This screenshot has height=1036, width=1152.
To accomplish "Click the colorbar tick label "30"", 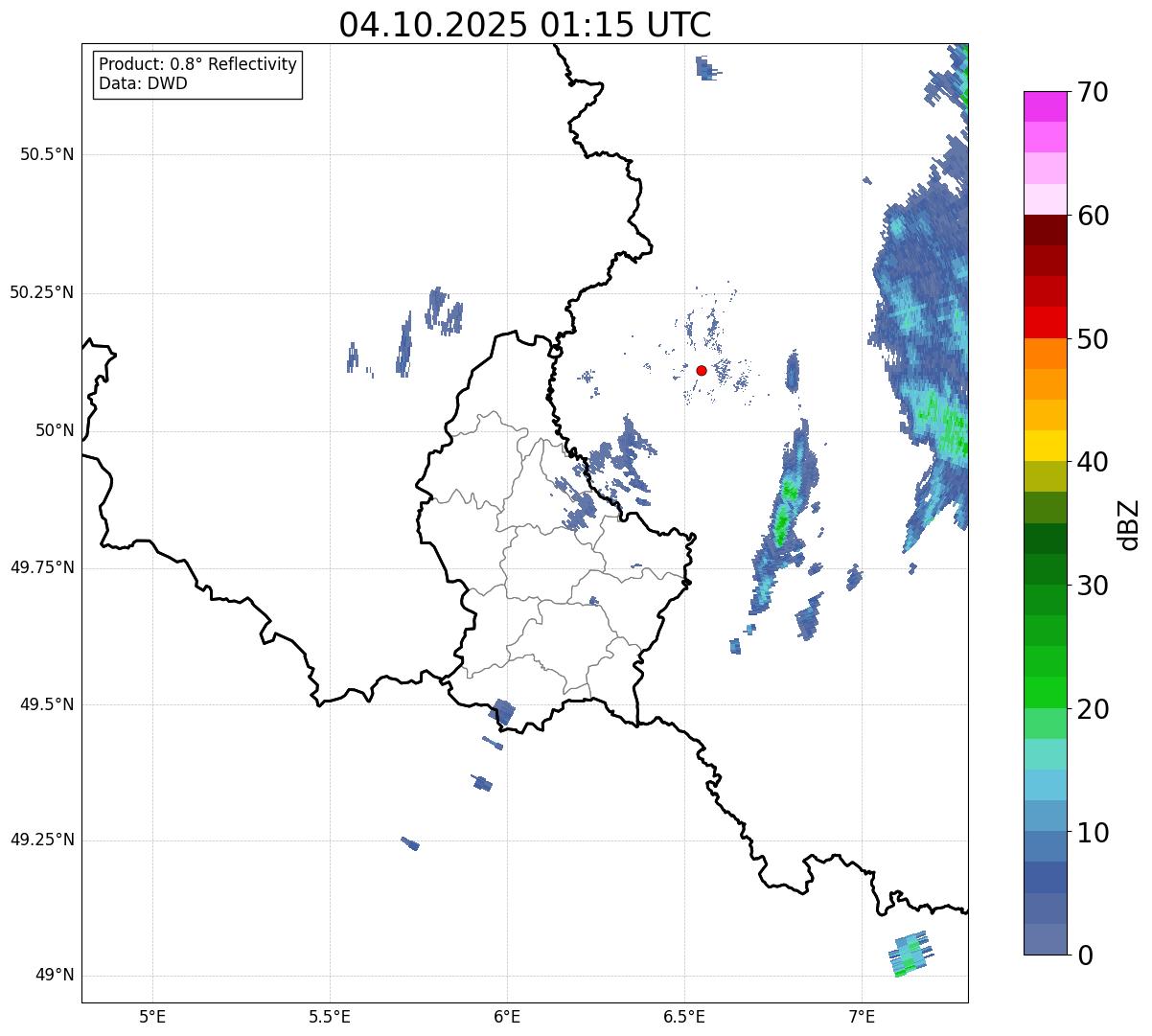I will click(x=1093, y=586).
